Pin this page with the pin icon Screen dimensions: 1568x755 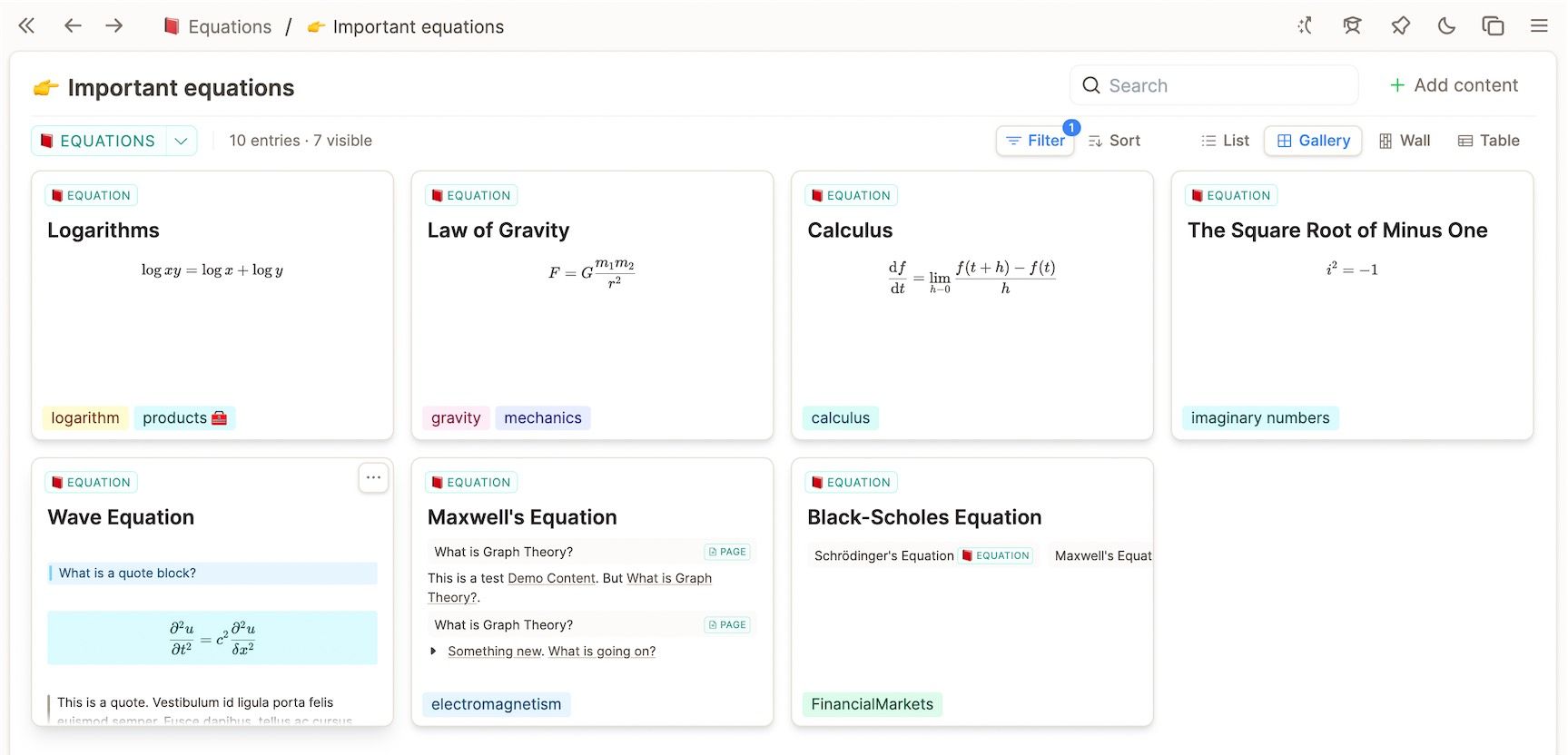click(x=1400, y=26)
